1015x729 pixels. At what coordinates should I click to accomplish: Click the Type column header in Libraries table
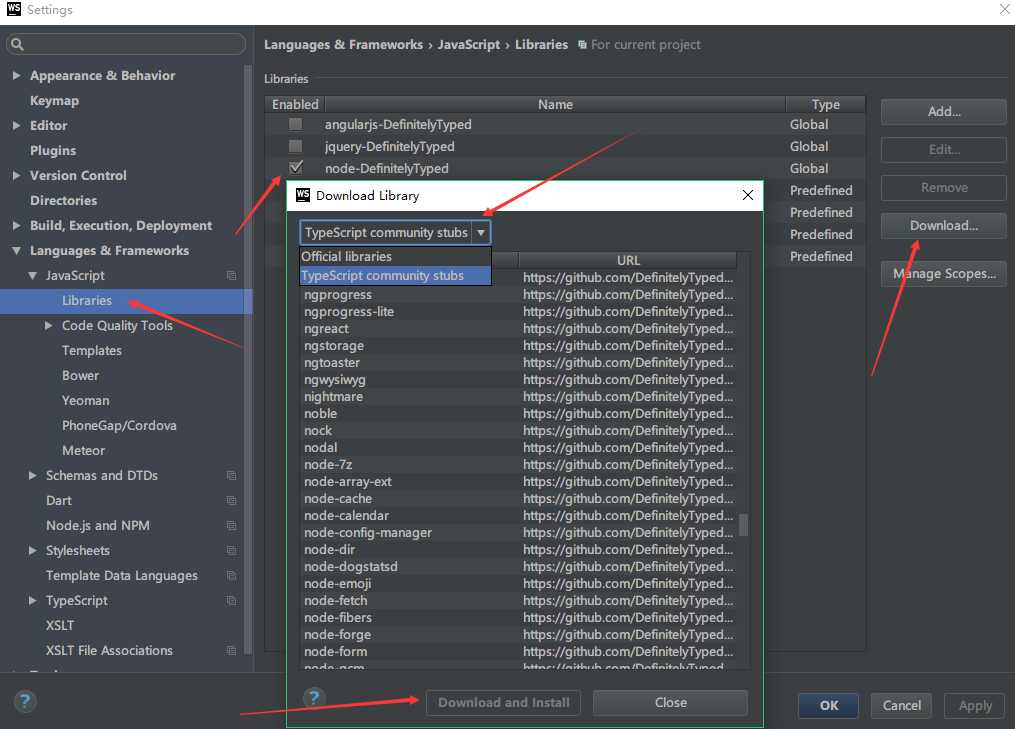tap(825, 104)
